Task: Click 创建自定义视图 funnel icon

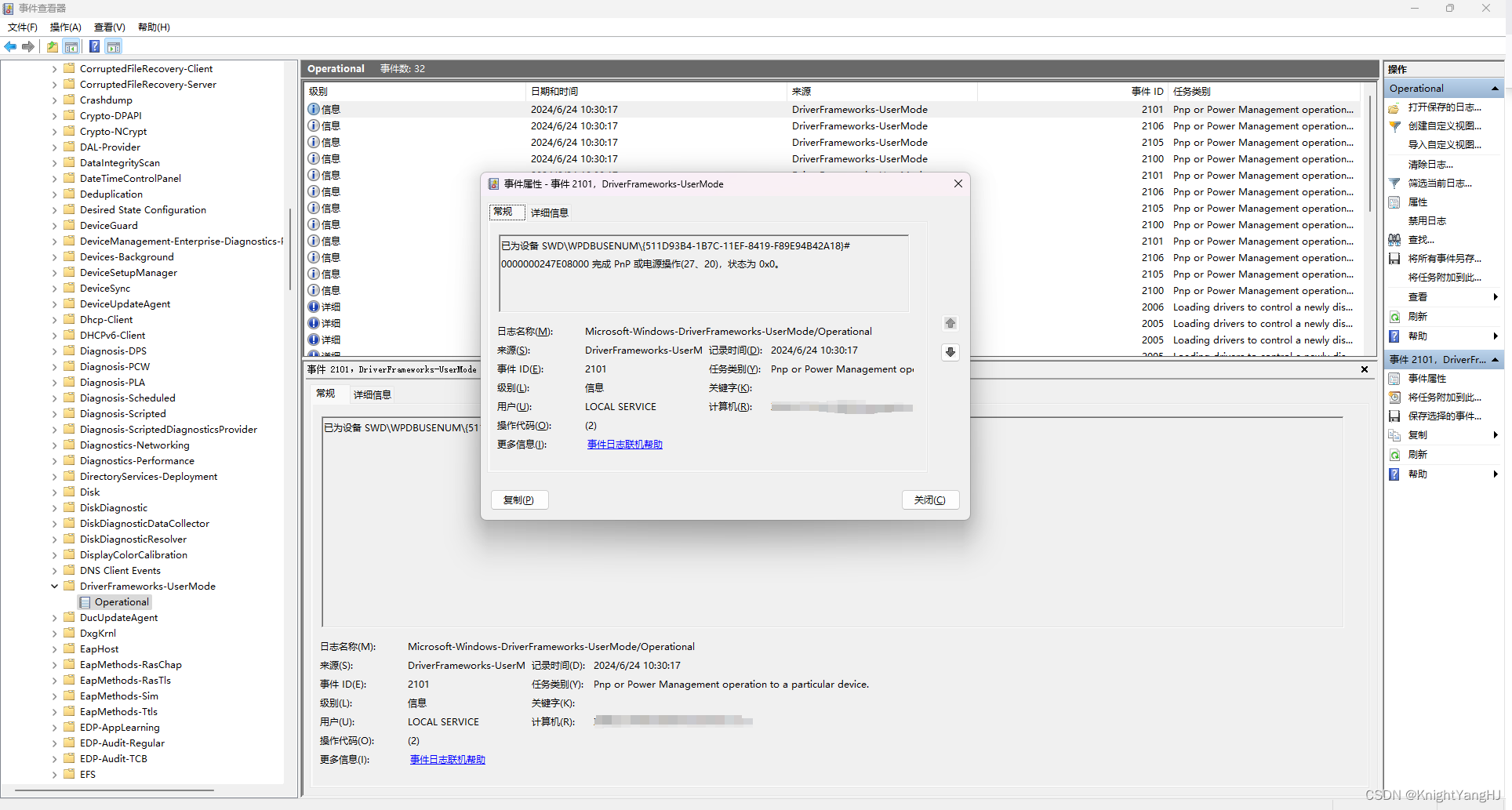Action: coord(1394,126)
